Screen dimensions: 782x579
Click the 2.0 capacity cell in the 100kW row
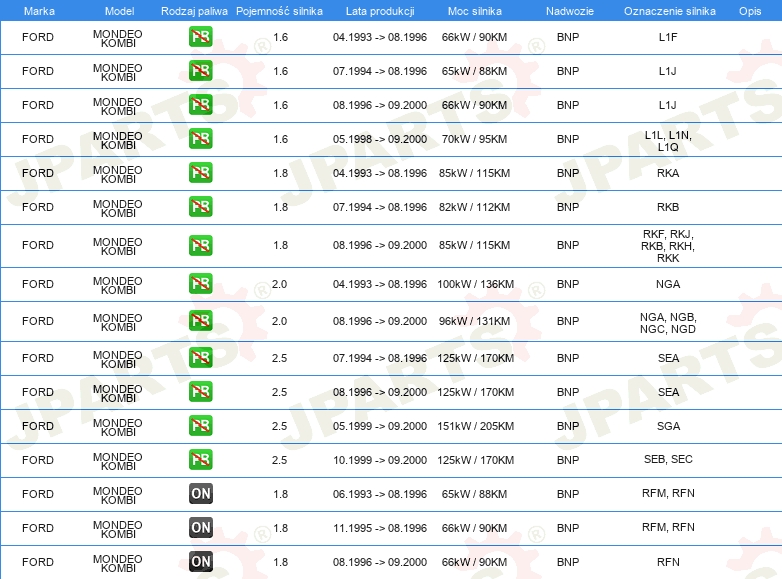pos(279,284)
